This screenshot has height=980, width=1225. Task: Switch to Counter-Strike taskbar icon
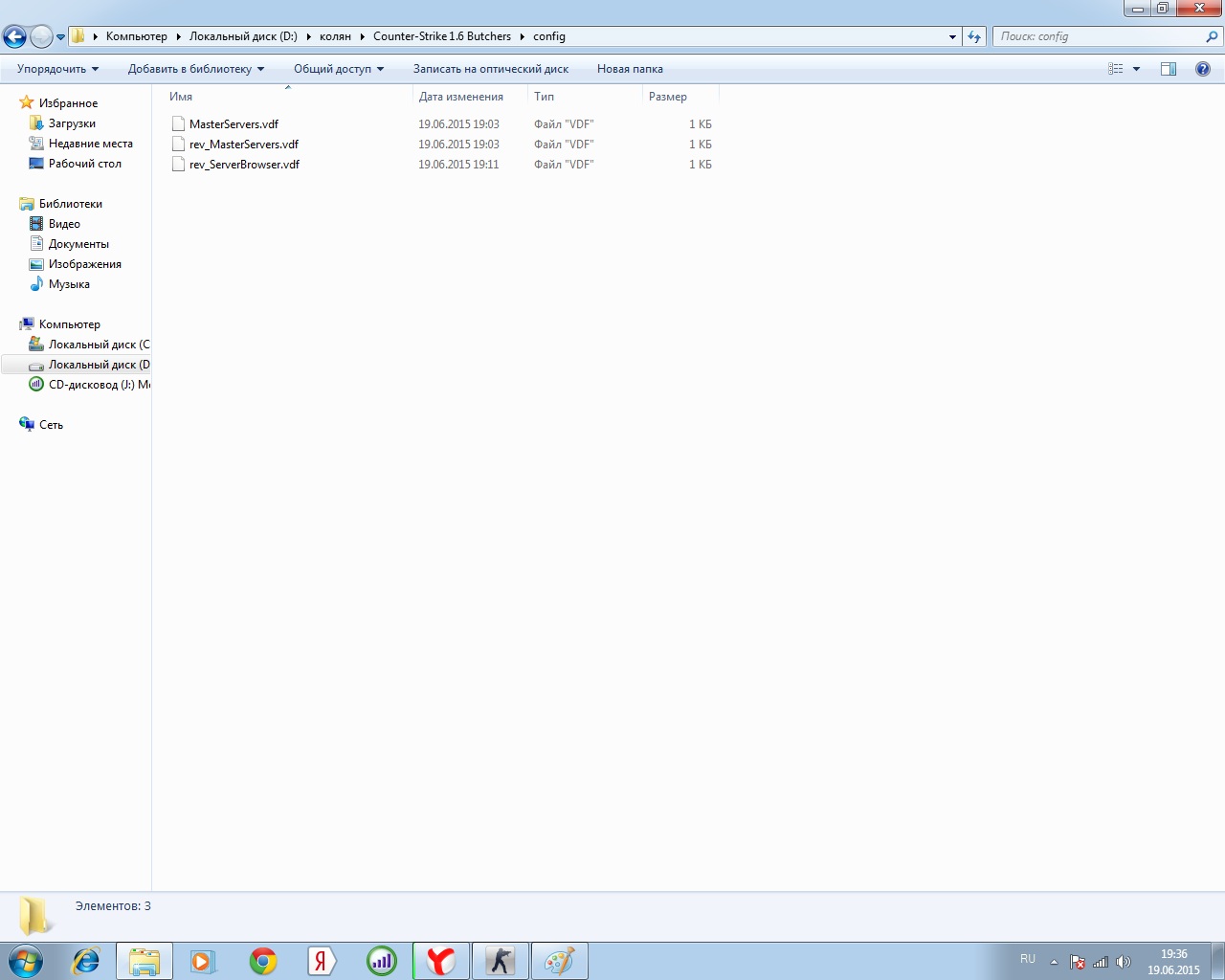(501, 961)
